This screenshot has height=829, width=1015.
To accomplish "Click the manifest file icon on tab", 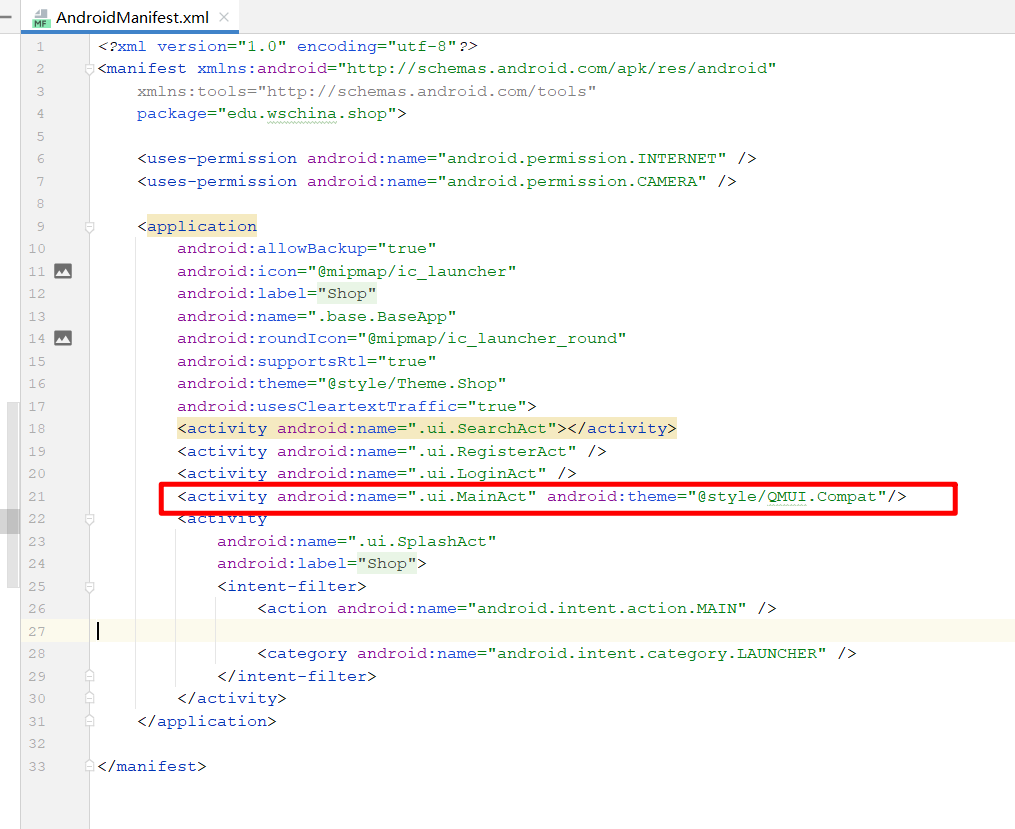I will click(x=41, y=18).
